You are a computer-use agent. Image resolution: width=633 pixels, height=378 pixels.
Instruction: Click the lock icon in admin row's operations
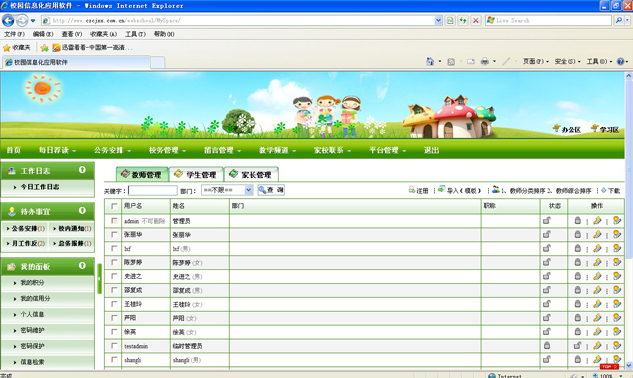point(578,220)
